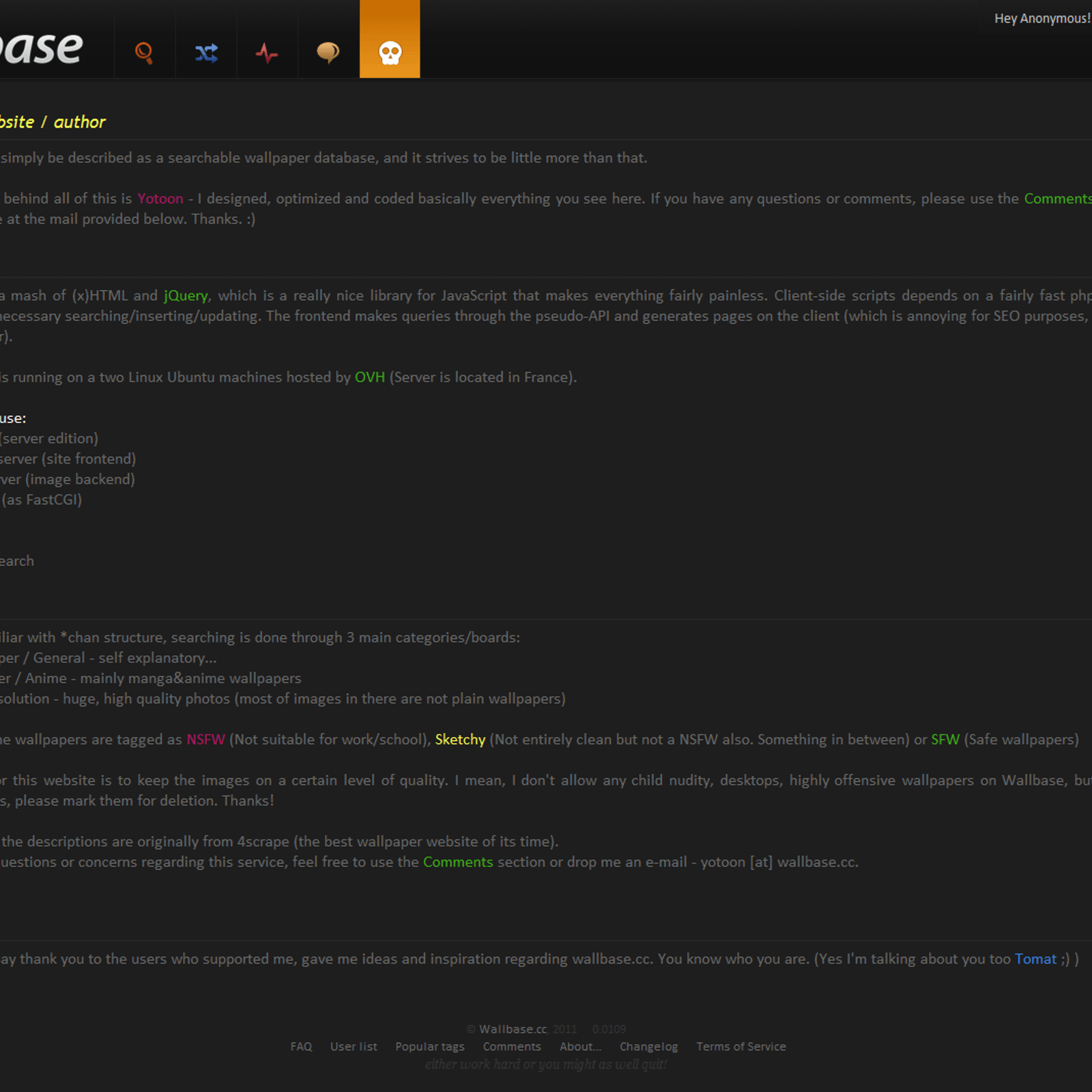
Task: Open the speech bubble comments icon
Action: click(328, 53)
